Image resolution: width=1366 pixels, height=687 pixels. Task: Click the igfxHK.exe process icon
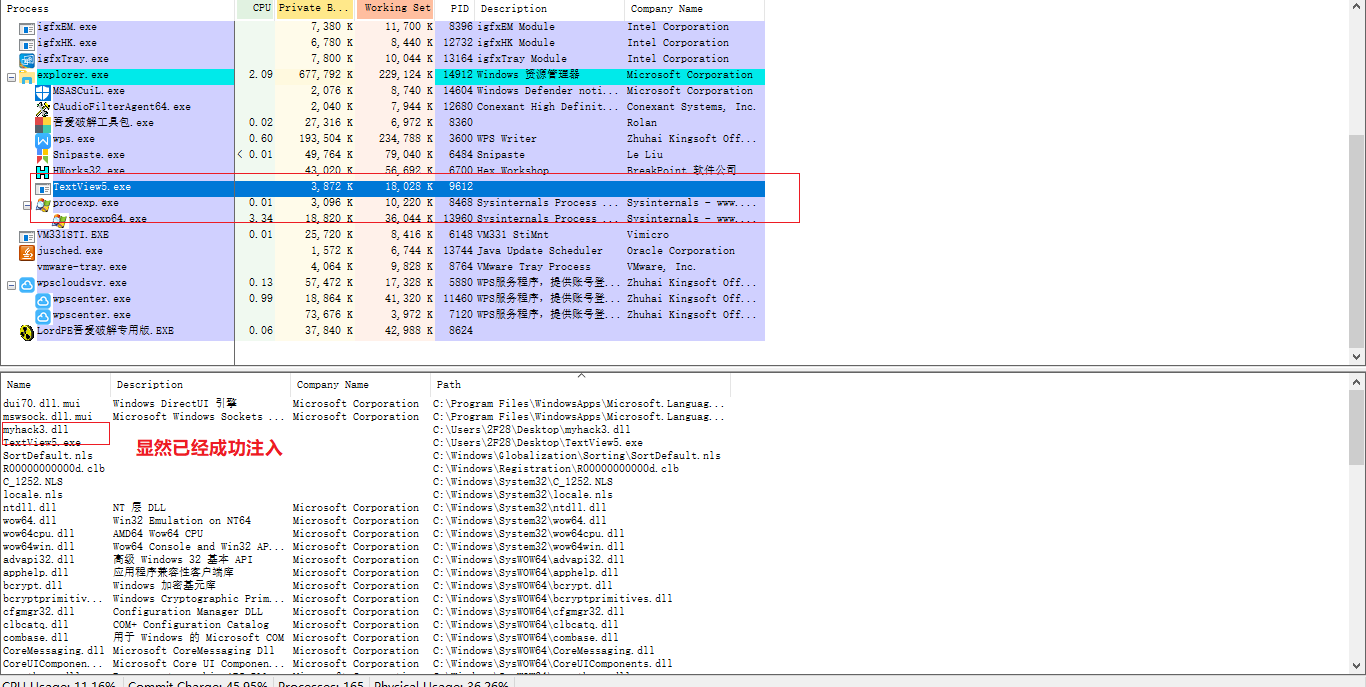coord(27,43)
